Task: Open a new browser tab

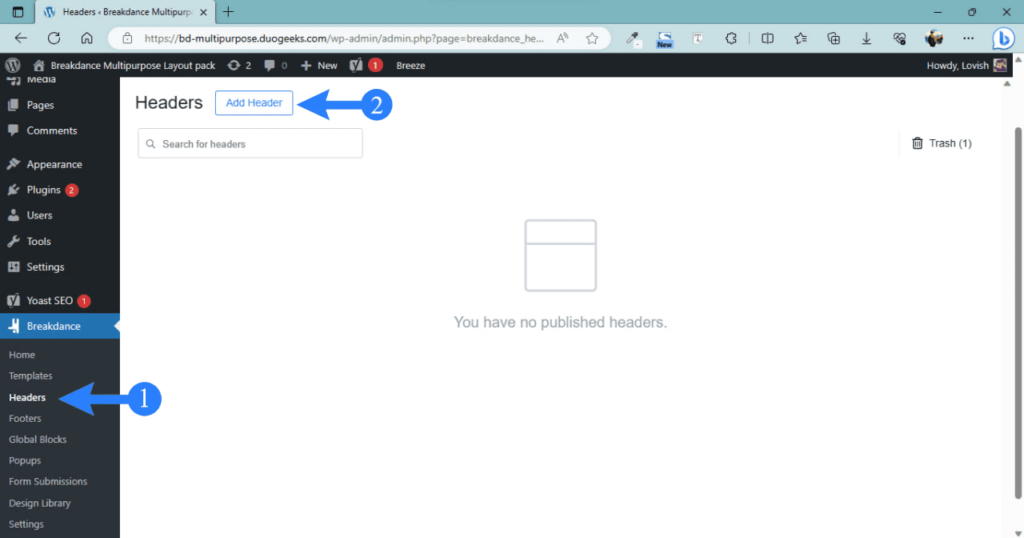Action: 228,12
